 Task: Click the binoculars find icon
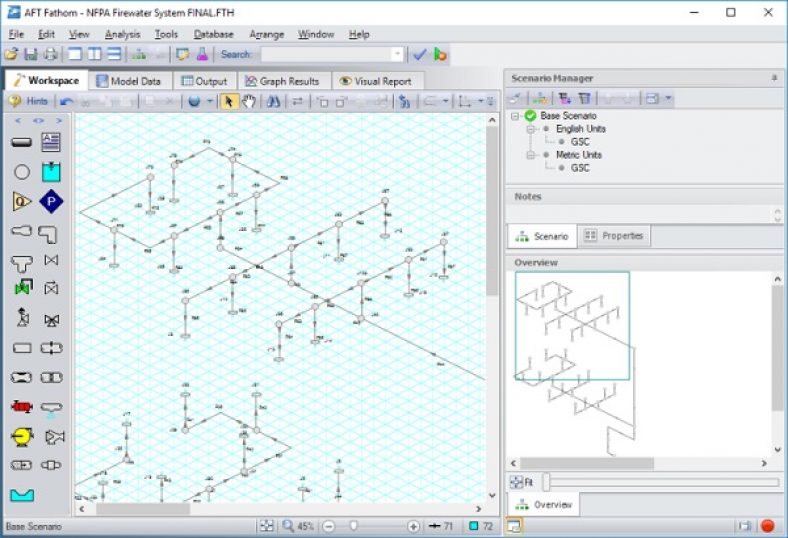pyautogui.click(x=271, y=101)
